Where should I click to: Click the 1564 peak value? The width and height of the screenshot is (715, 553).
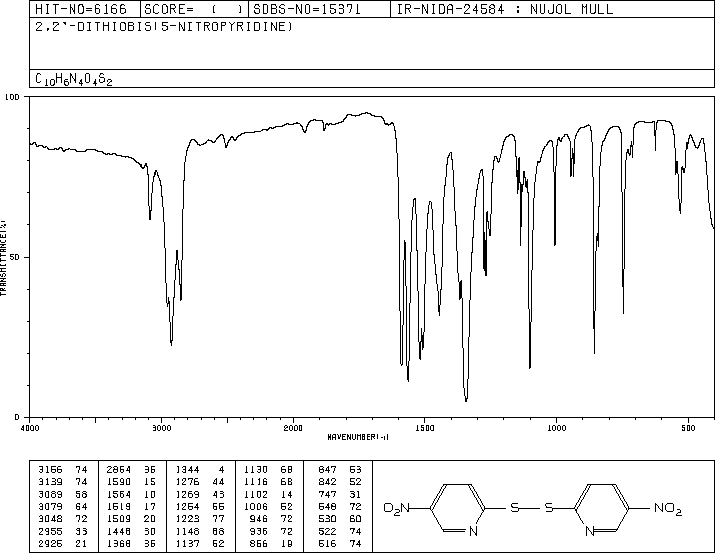(119, 494)
